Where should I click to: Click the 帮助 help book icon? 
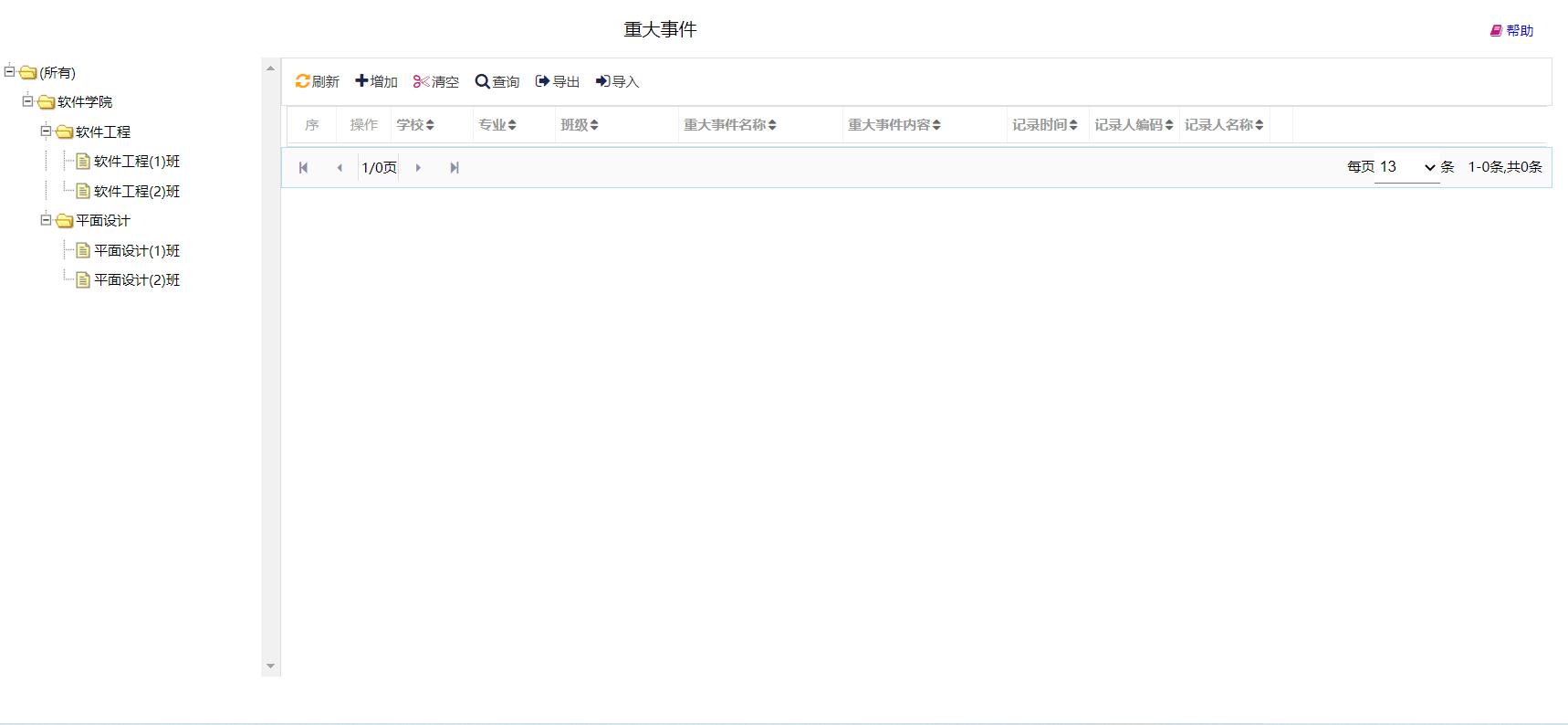pyautogui.click(x=1496, y=30)
